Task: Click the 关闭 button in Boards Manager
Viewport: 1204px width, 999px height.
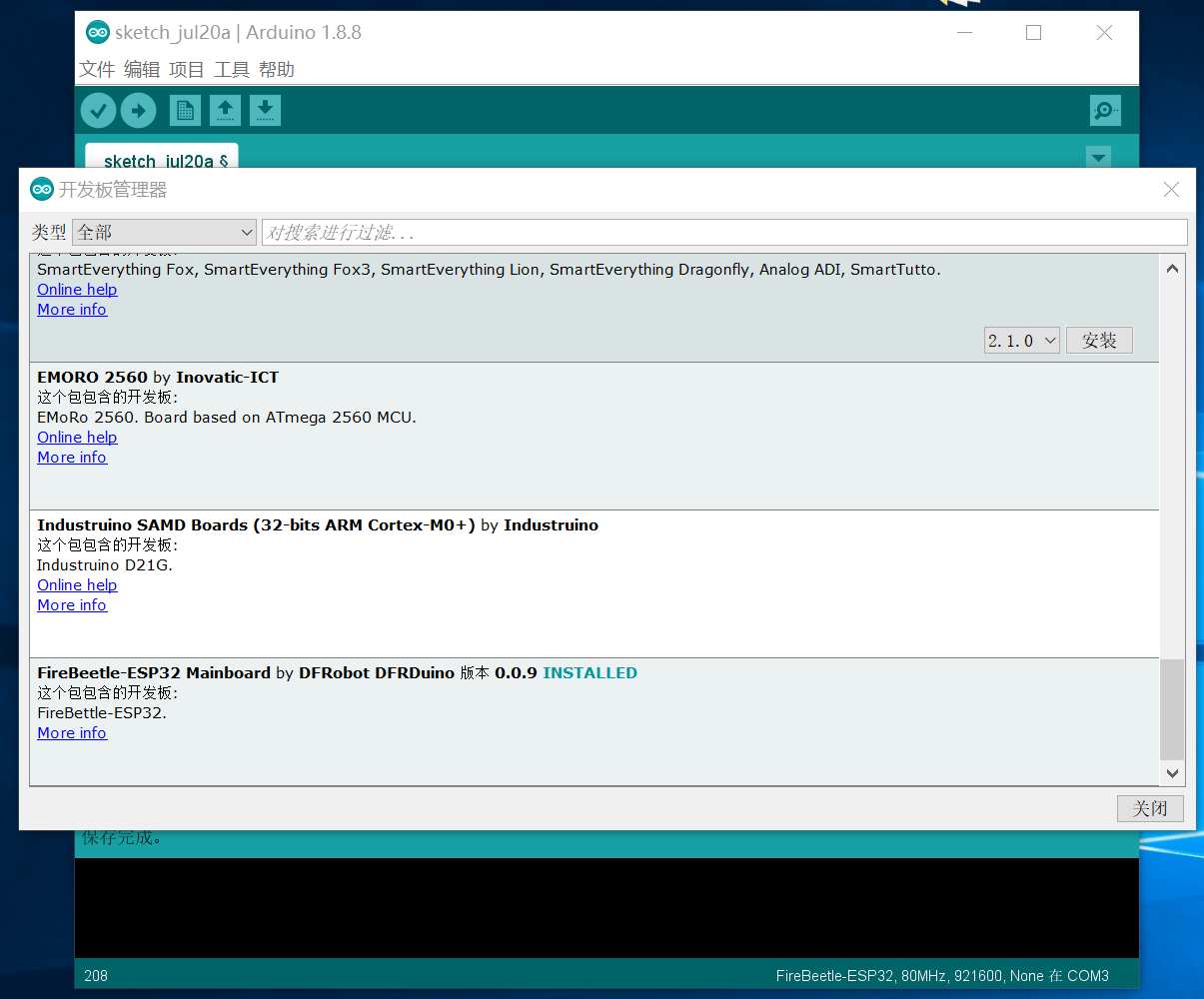Action: pyautogui.click(x=1150, y=808)
